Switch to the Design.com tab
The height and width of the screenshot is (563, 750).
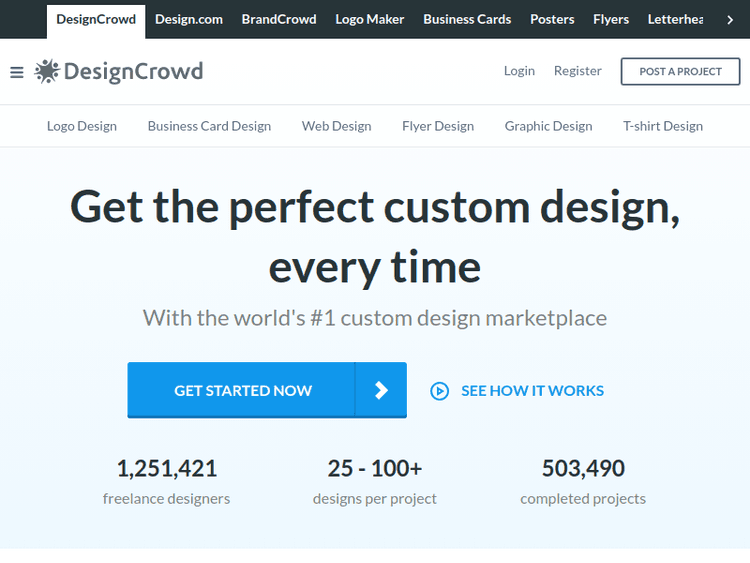[x=189, y=20]
